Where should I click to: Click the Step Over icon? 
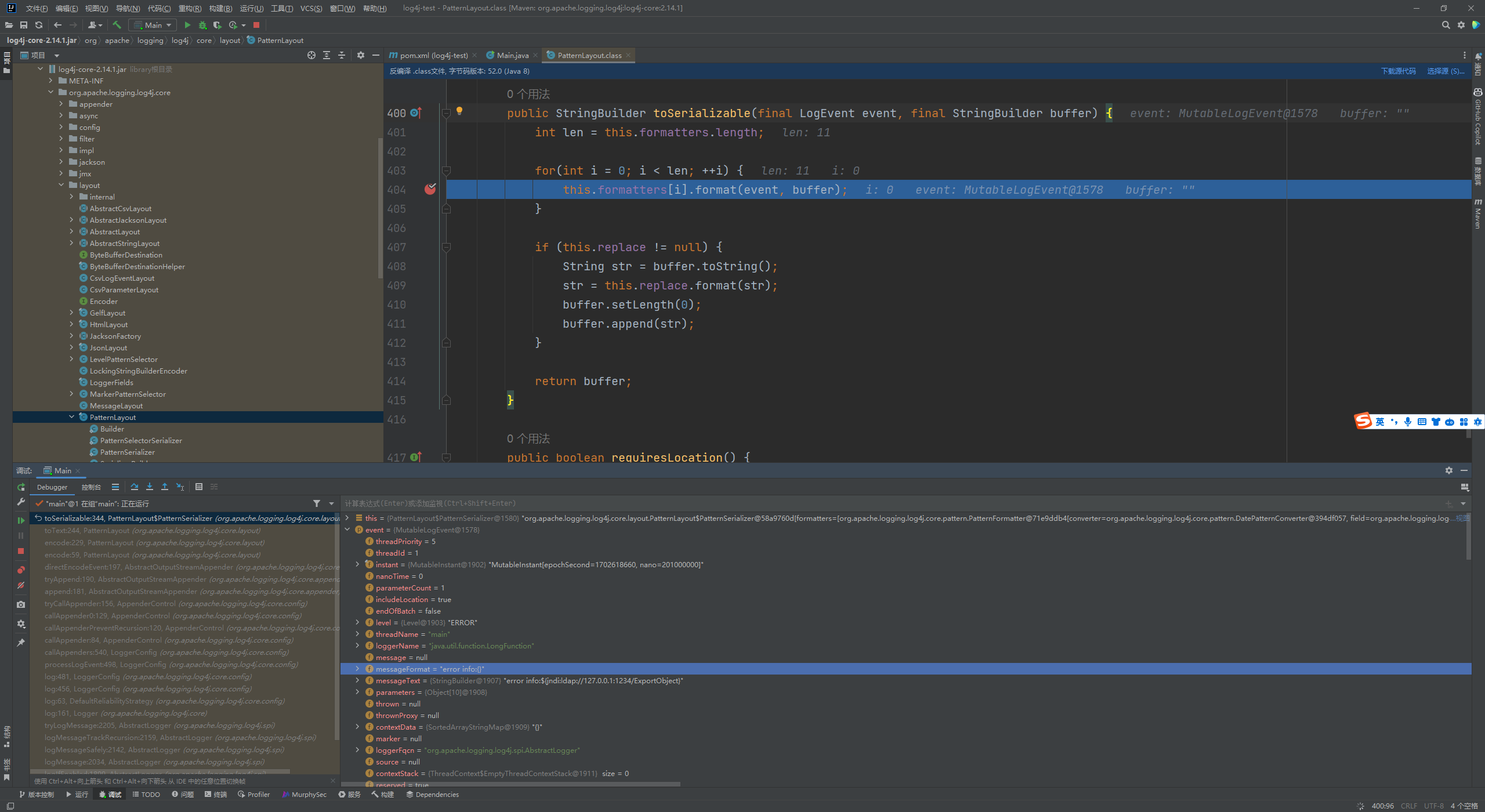(135, 487)
